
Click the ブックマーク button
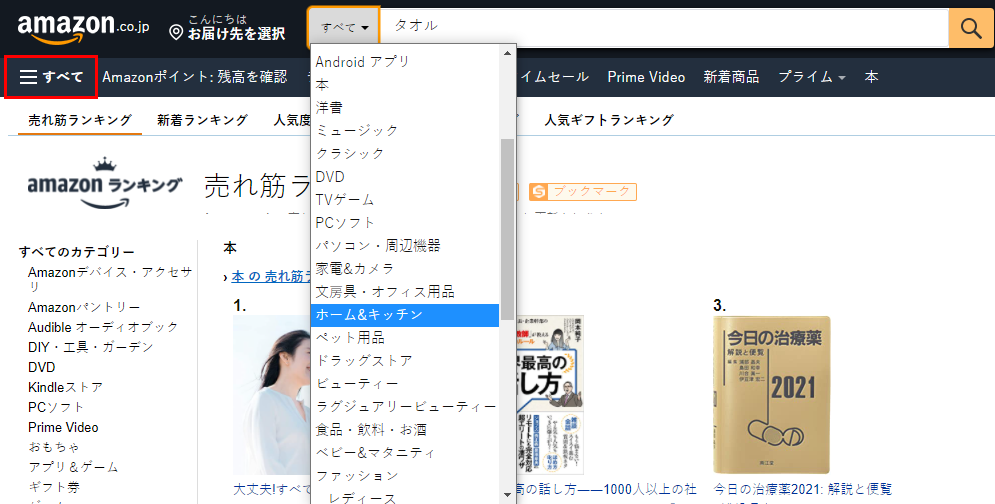(x=583, y=191)
